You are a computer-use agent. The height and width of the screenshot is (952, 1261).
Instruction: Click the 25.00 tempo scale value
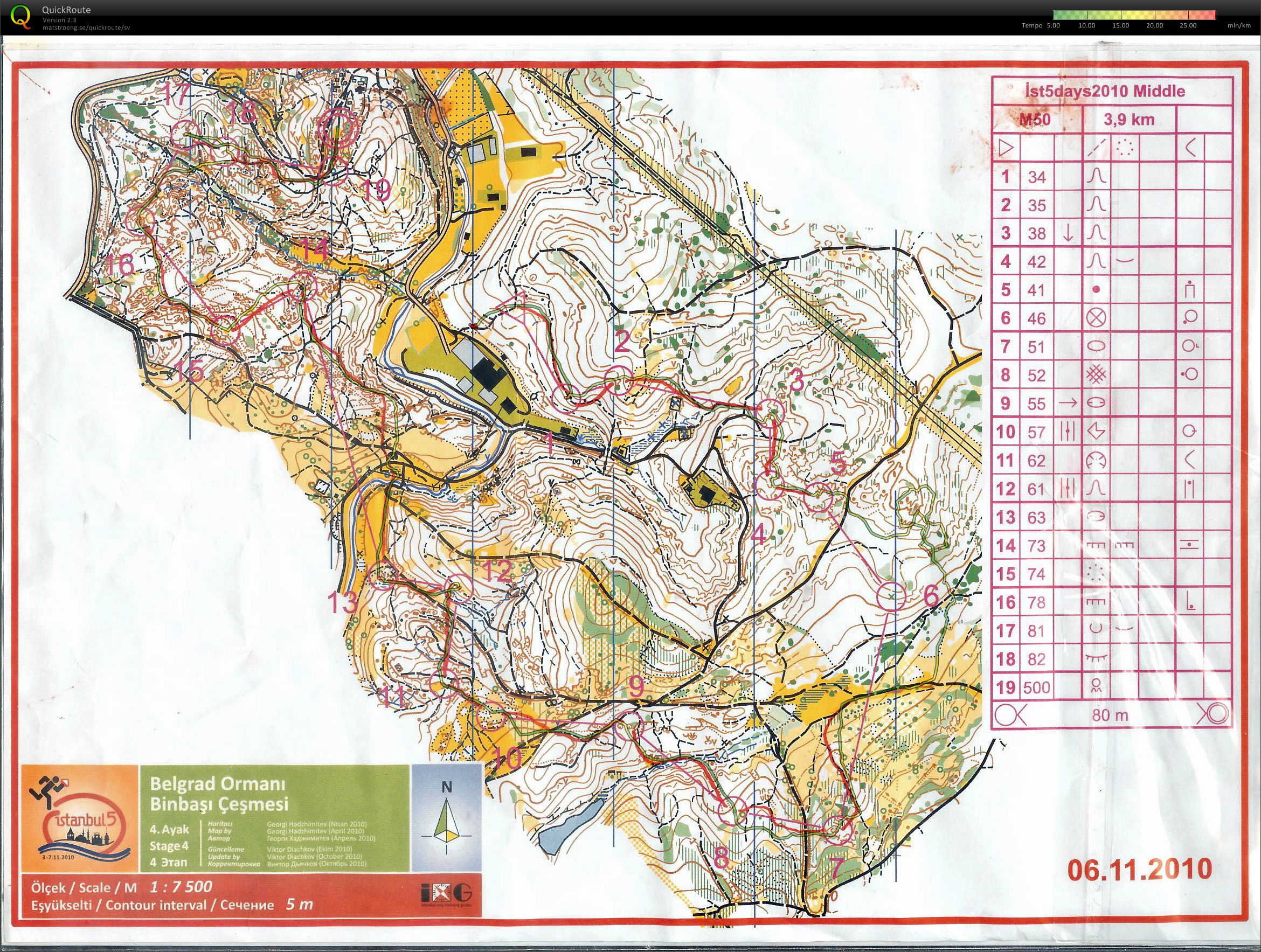[x=1188, y=26]
